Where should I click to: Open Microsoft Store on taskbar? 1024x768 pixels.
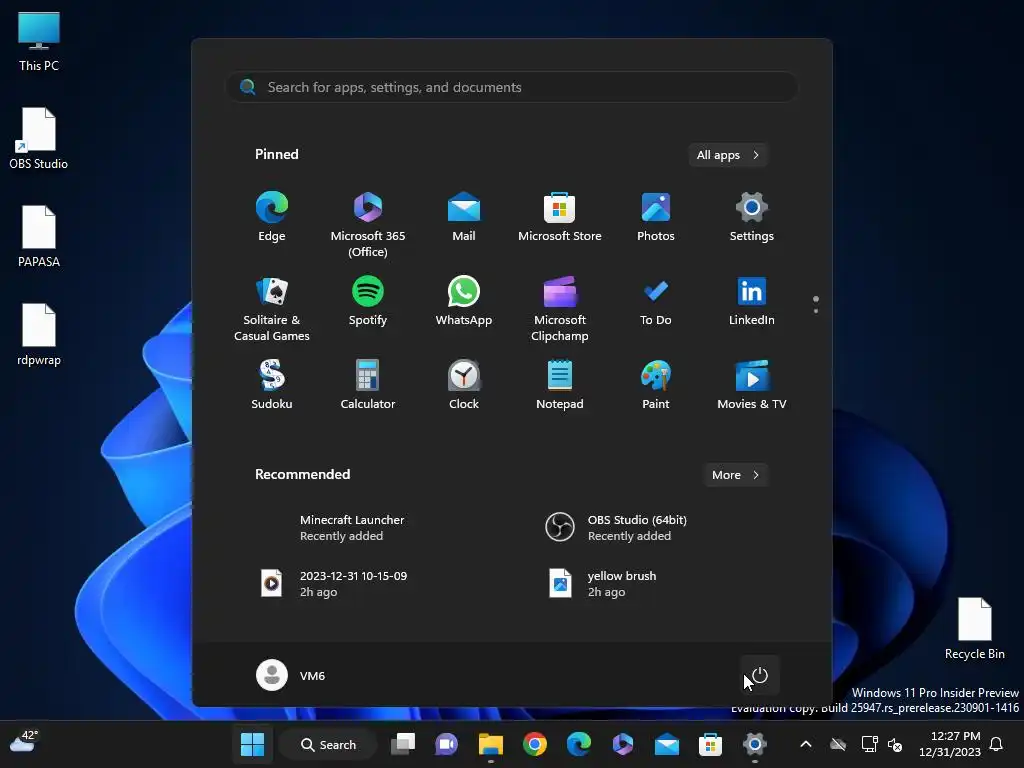point(711,744)
